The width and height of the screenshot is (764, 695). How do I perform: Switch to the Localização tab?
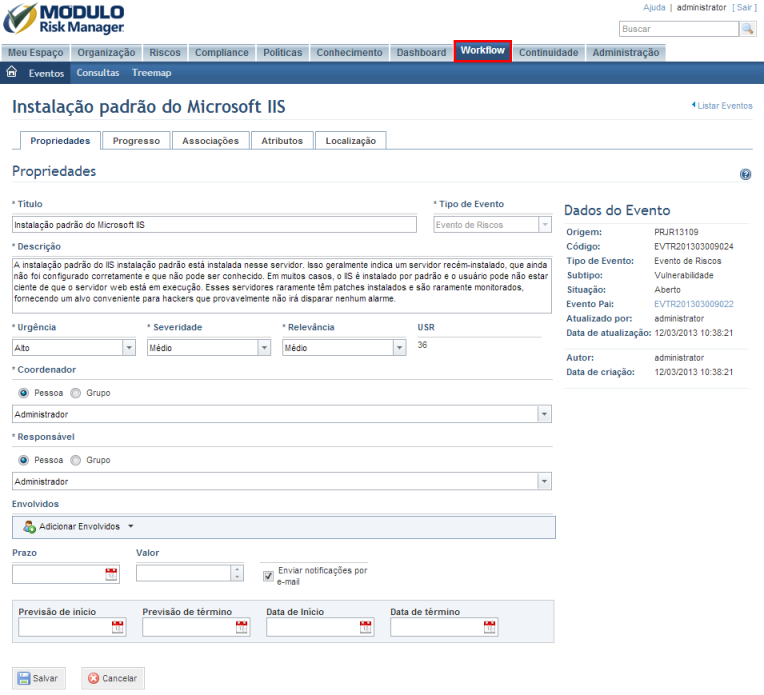coord(351,140)
